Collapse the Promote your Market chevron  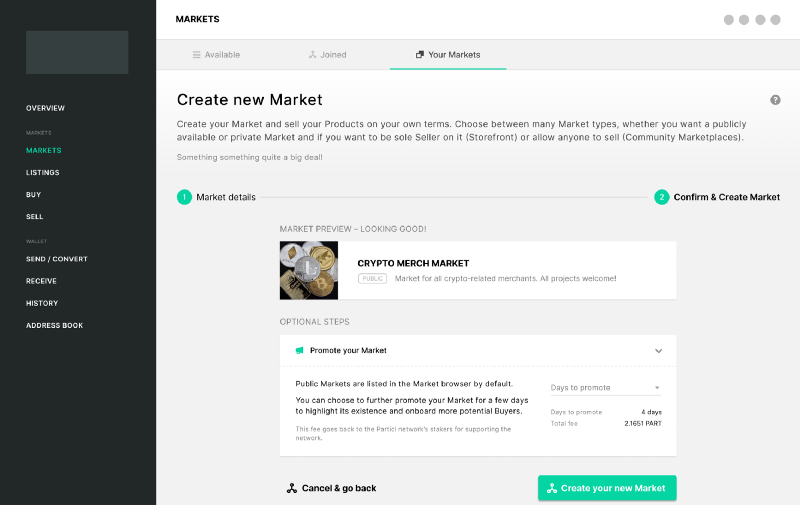(x=659, y=351)
